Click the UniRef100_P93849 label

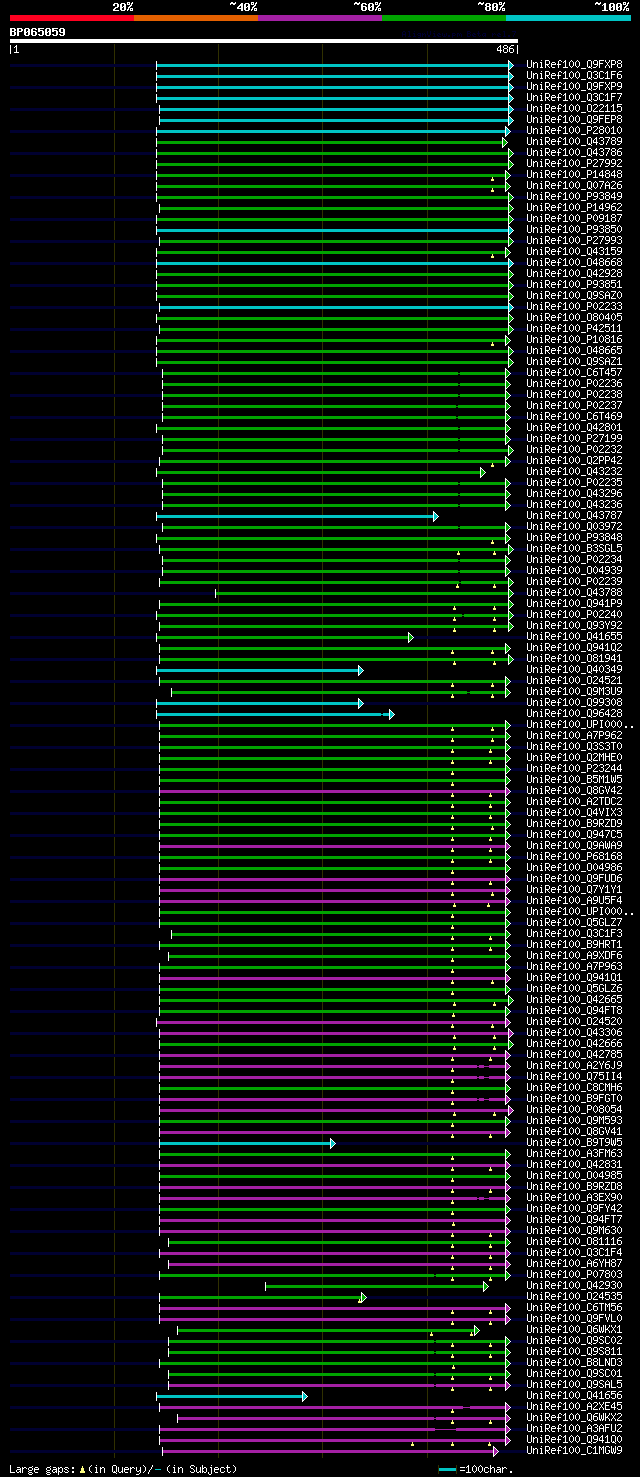(574, 196)
